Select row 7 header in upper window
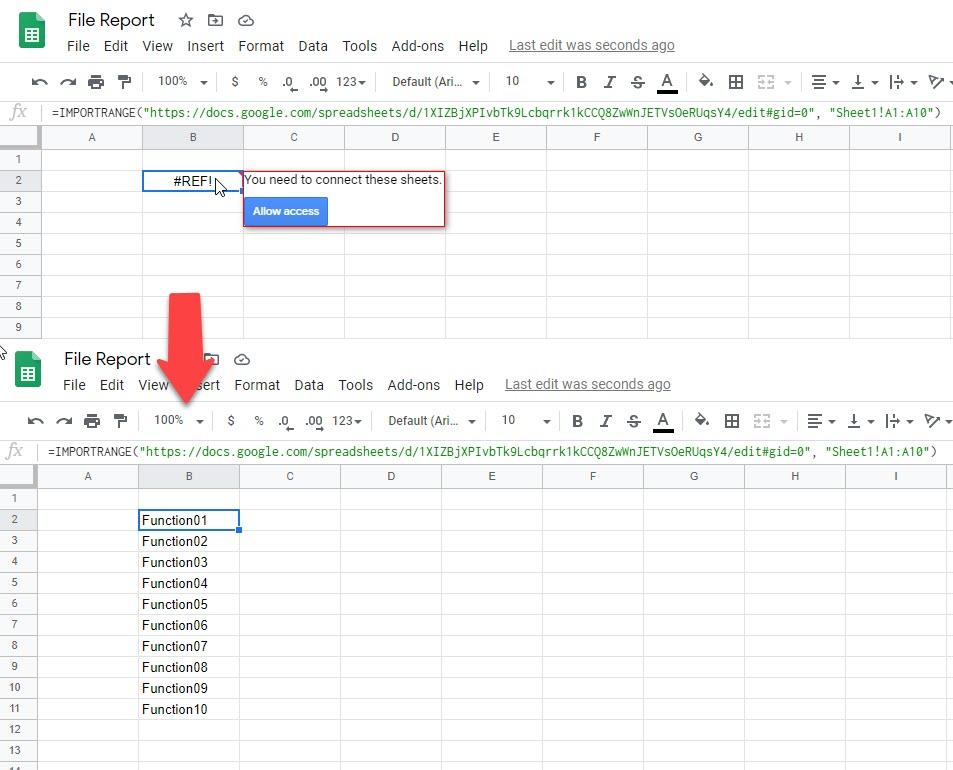The width and height of the screenshot is (953, 770). click(18, 285)
